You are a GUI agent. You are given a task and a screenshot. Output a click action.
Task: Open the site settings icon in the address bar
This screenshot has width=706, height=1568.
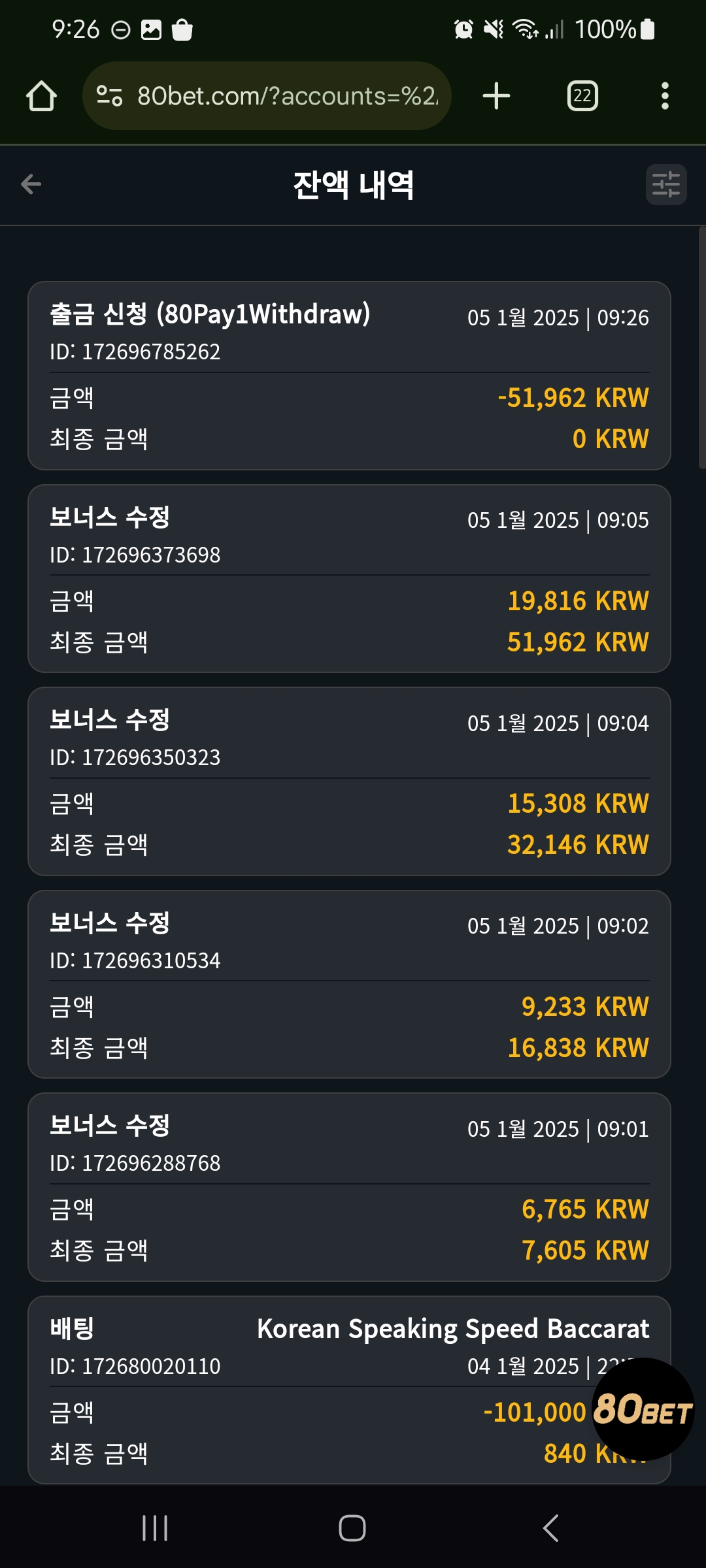tap(109, 96)
